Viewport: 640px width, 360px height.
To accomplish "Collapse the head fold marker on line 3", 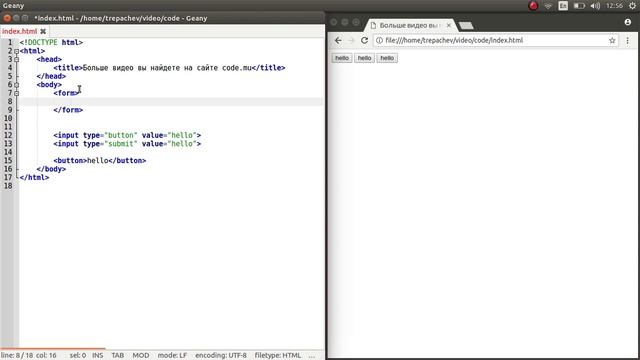I will [16, 60].
